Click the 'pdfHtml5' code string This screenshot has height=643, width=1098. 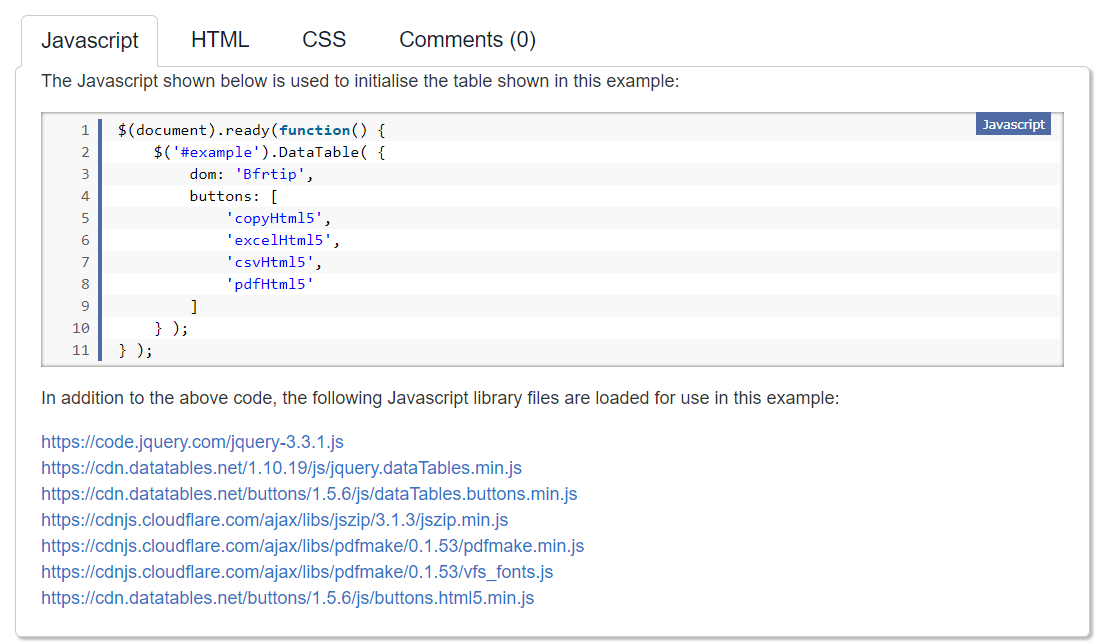pyautogui.click(x=270, y=284)
